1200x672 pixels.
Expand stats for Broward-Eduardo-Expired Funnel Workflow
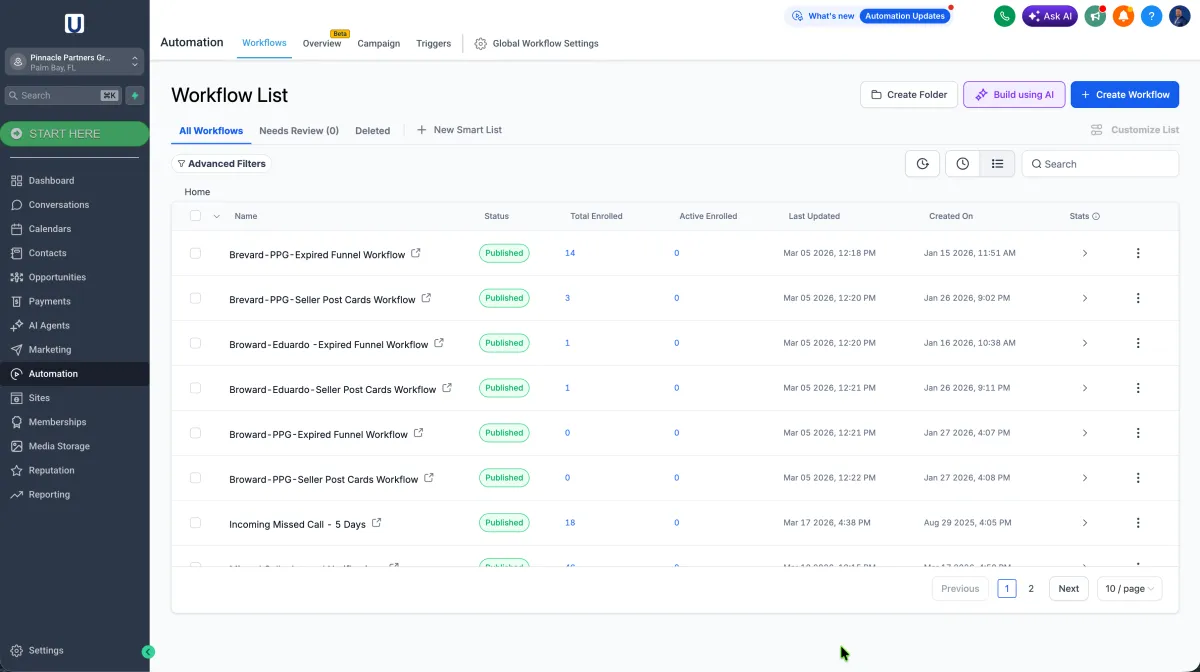coord(1085,343)
